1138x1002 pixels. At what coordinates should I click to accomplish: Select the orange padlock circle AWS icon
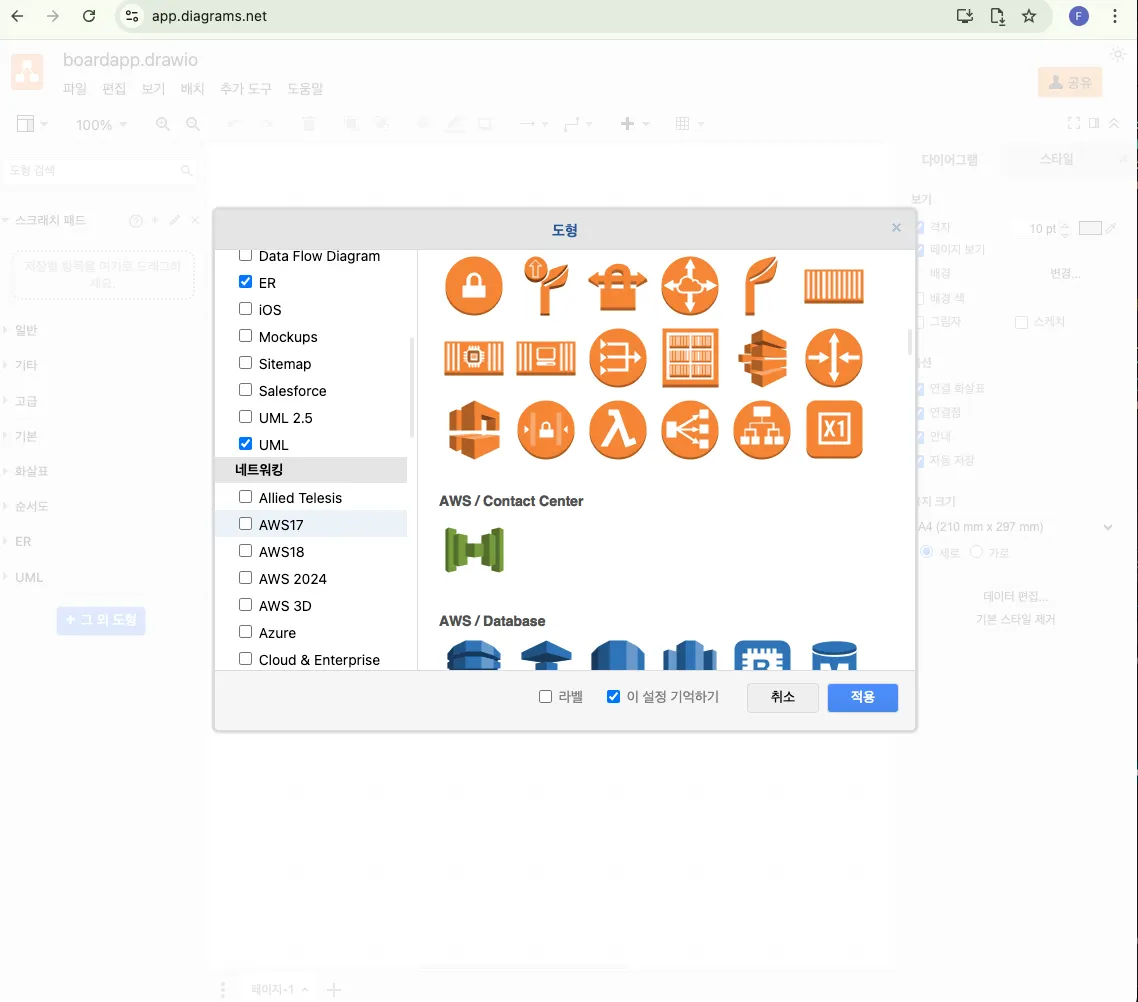click(473, 286)
